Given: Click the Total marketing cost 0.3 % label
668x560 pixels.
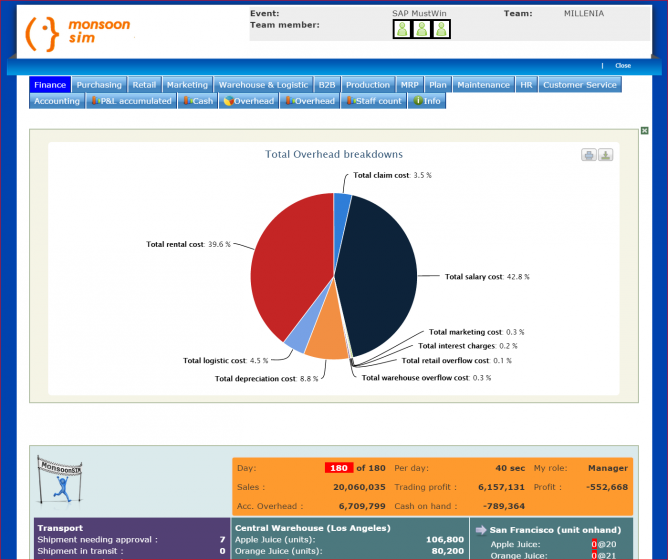Looking at the screenshot, I should (x=476, y=332).
